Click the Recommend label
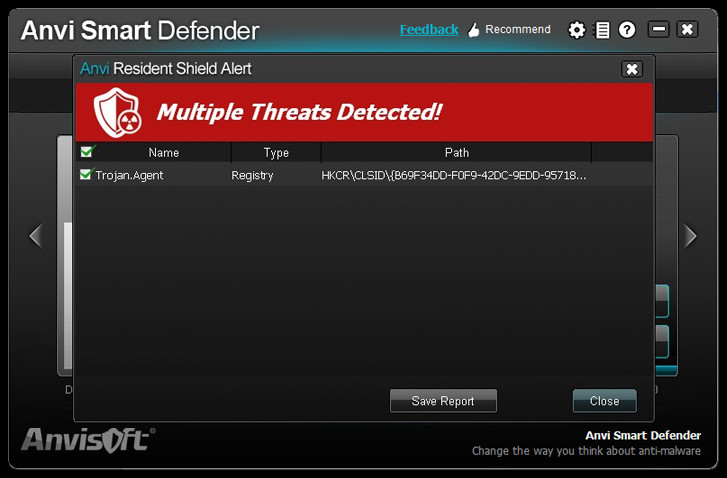 518,29
